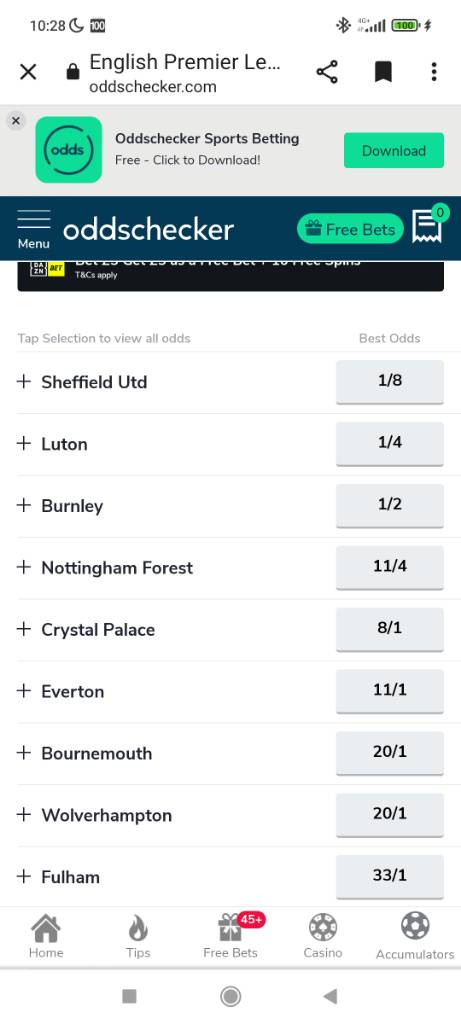Viewport: 461px width, 1024px height.
Task: Open browser three-dot overflow menu
Action: [434, 72]
